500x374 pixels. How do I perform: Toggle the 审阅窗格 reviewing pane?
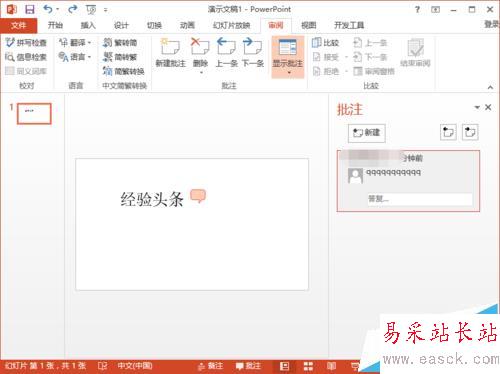tap(374, 71)
